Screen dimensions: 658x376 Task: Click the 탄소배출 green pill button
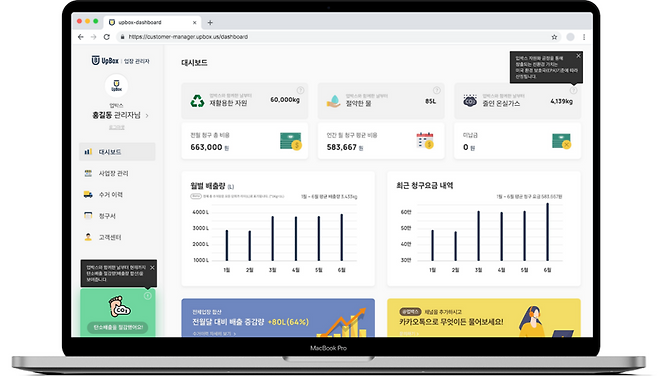(118, 327)
